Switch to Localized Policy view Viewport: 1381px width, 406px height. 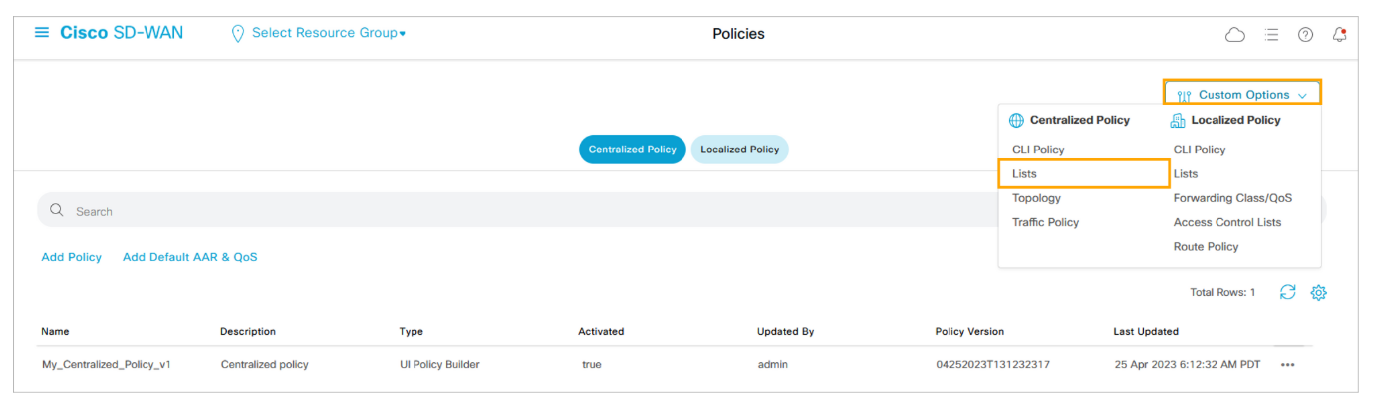click(739, 150)
